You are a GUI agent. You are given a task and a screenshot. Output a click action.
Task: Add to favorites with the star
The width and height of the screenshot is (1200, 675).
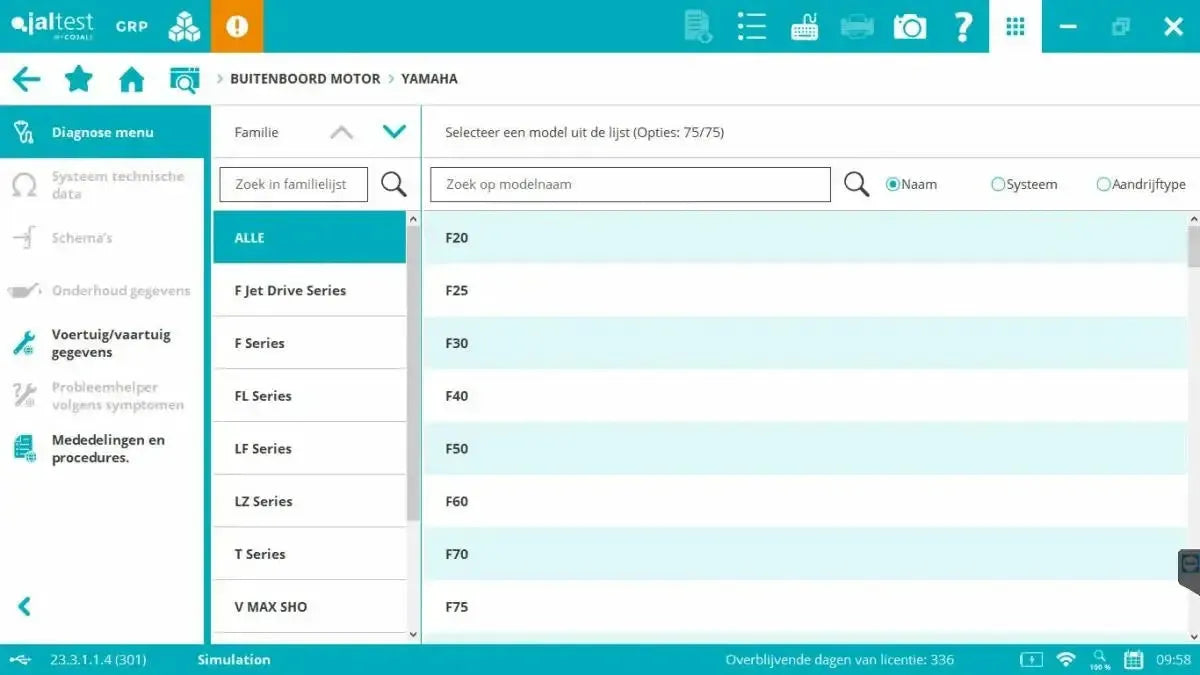[x=78, y=78]
